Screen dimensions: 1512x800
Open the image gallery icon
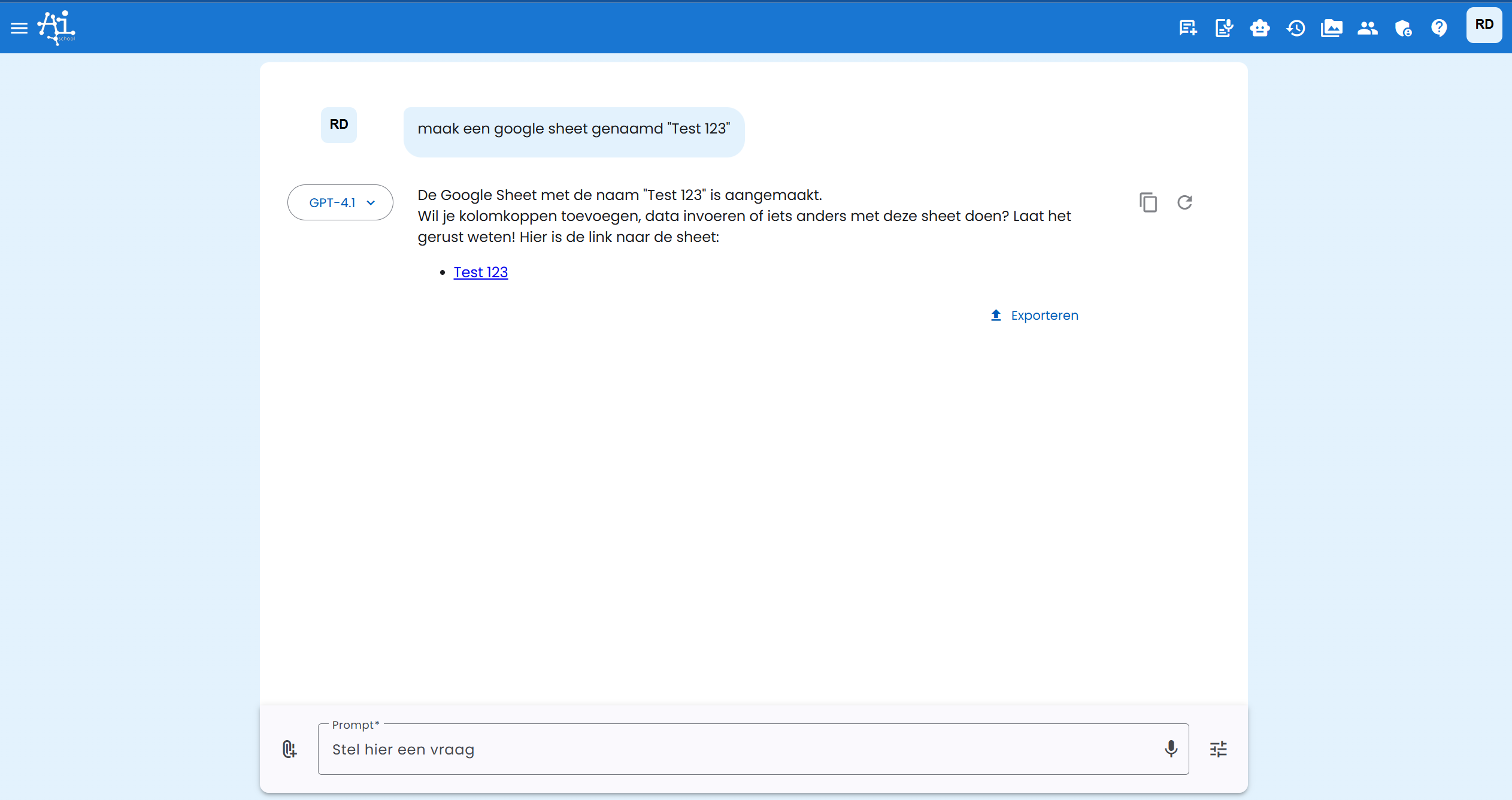(x=1331, y=28)
